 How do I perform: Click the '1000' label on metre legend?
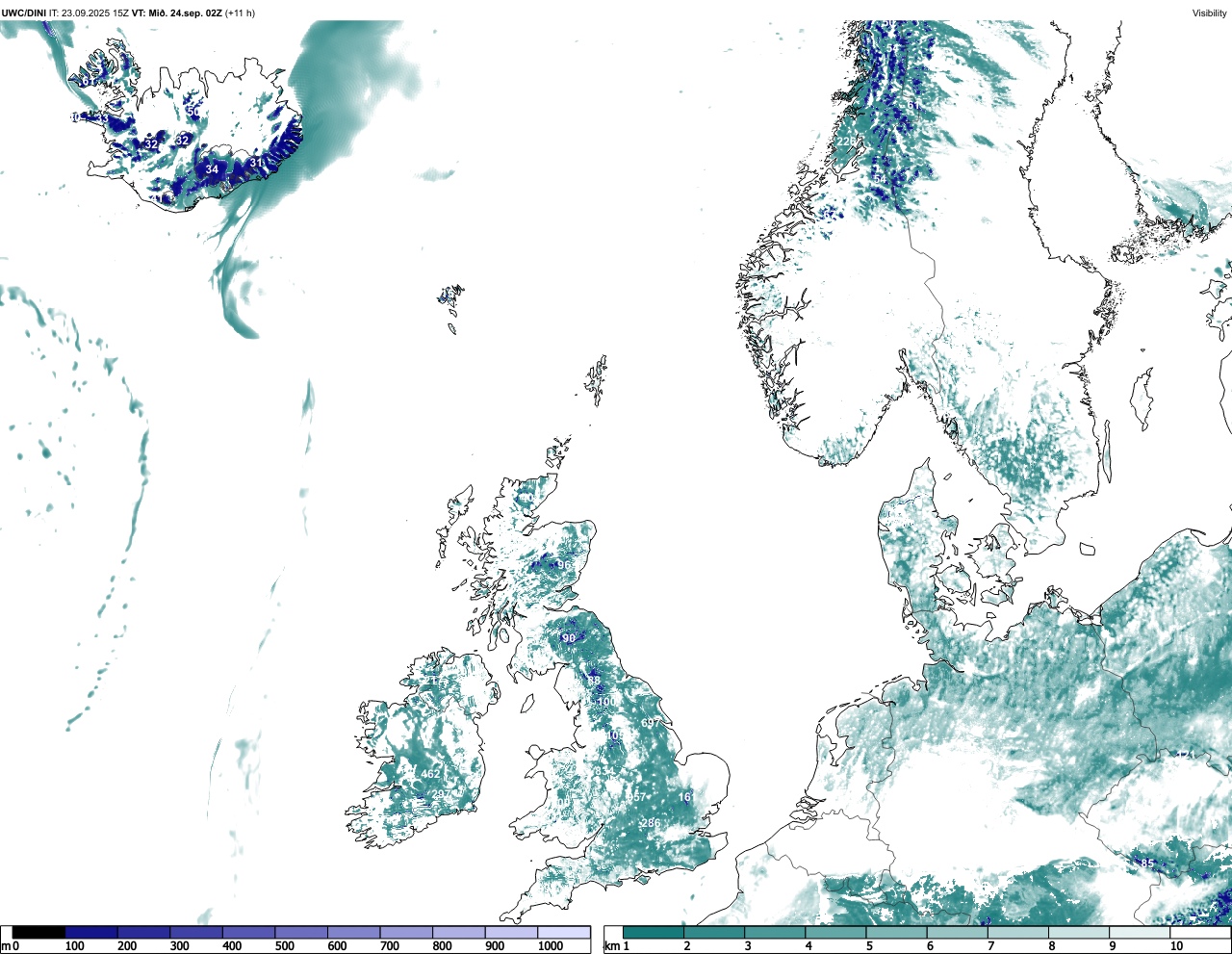coord(551,946)
